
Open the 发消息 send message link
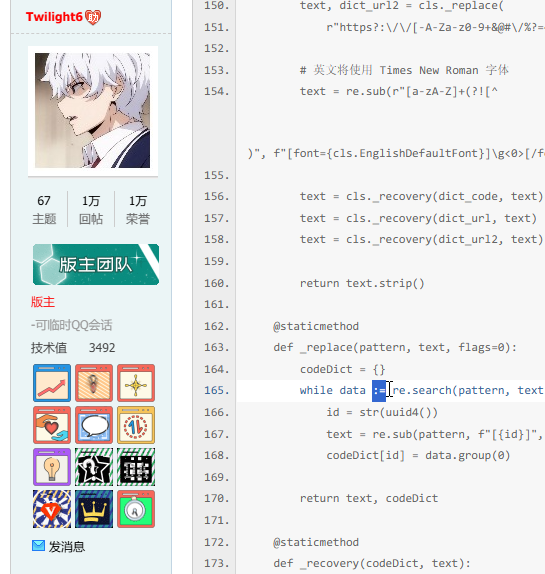[x=67, y=547]
